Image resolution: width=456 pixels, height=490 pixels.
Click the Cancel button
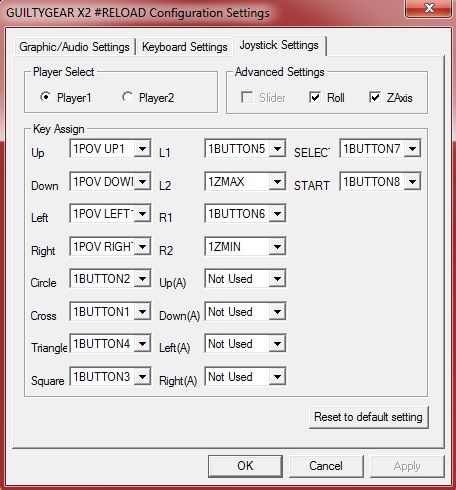click(x=326, y=466)
